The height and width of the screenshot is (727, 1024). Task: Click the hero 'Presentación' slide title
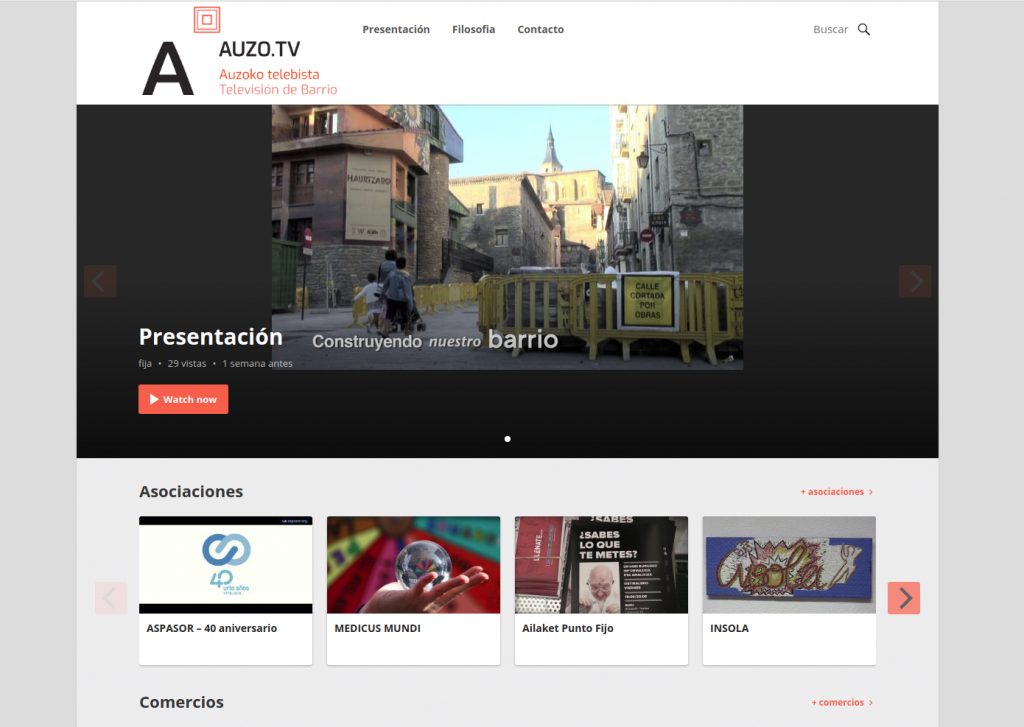210,337
